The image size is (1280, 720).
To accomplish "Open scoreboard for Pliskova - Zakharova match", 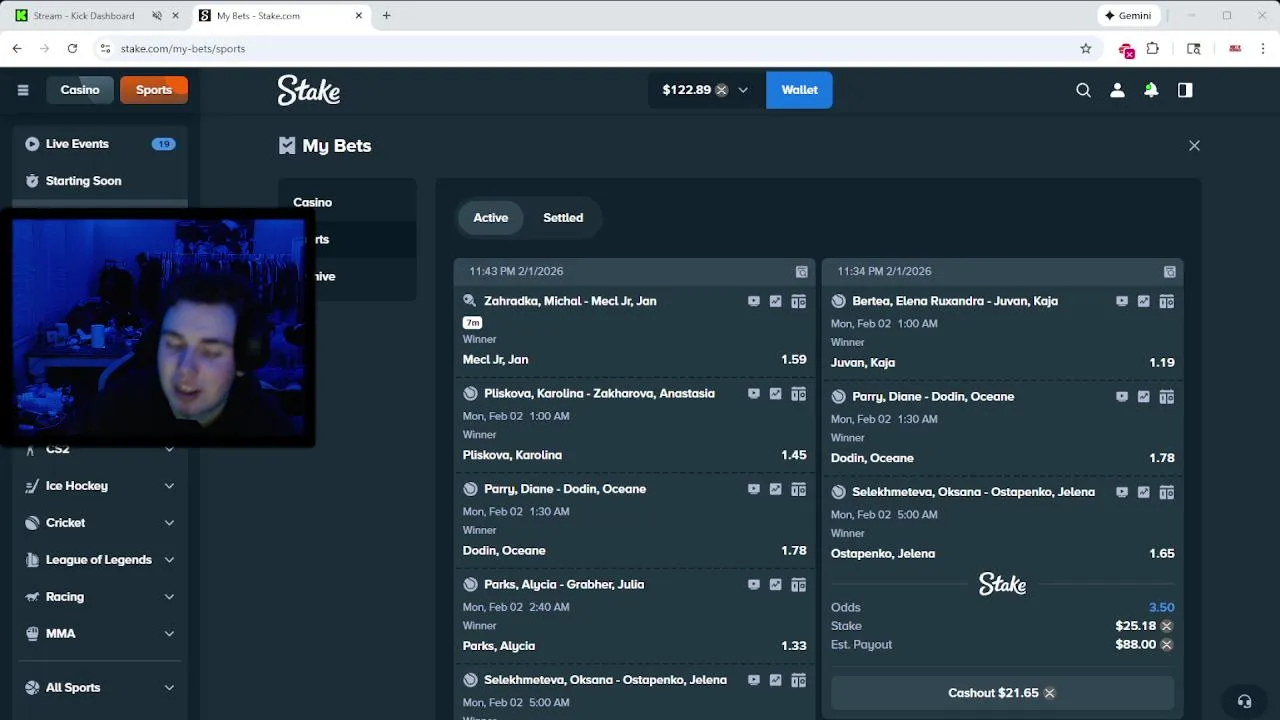I will click(798, 394).
